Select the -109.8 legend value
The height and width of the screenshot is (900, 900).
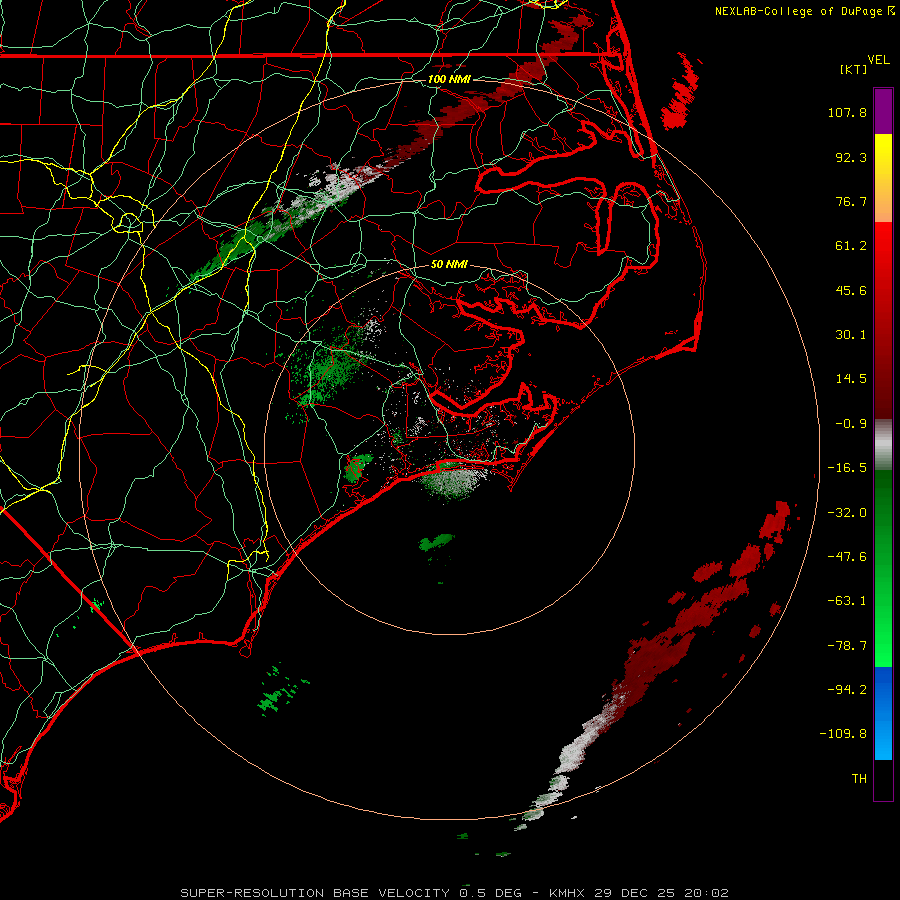click(x=844, y=734)
